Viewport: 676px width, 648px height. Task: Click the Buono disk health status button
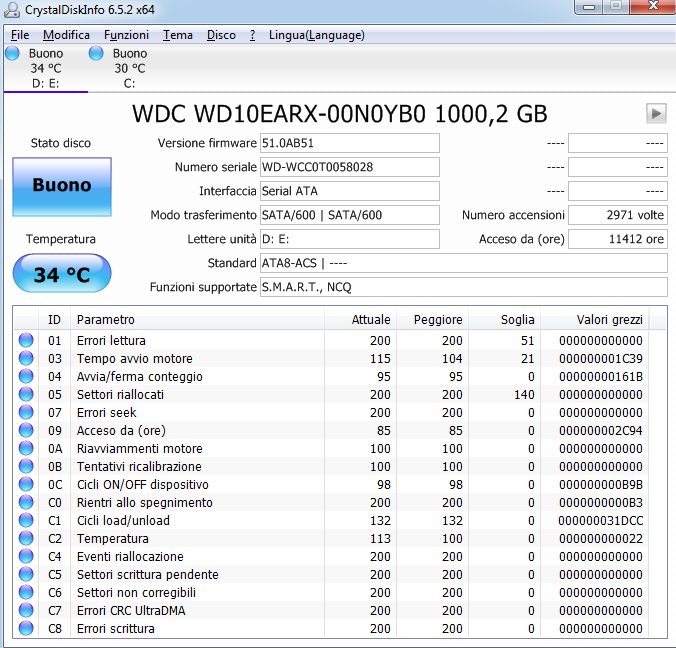pos(62,186)
